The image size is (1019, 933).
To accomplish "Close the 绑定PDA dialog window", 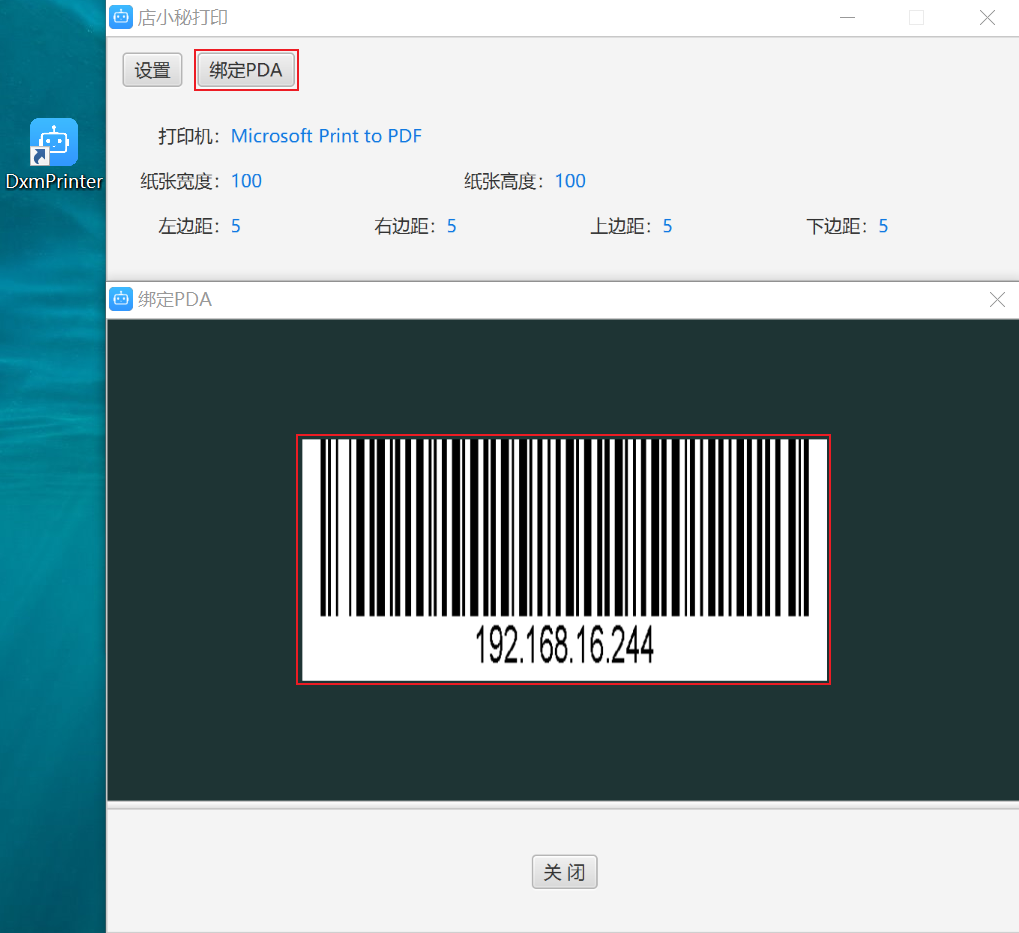I will (x=997, y=300).
